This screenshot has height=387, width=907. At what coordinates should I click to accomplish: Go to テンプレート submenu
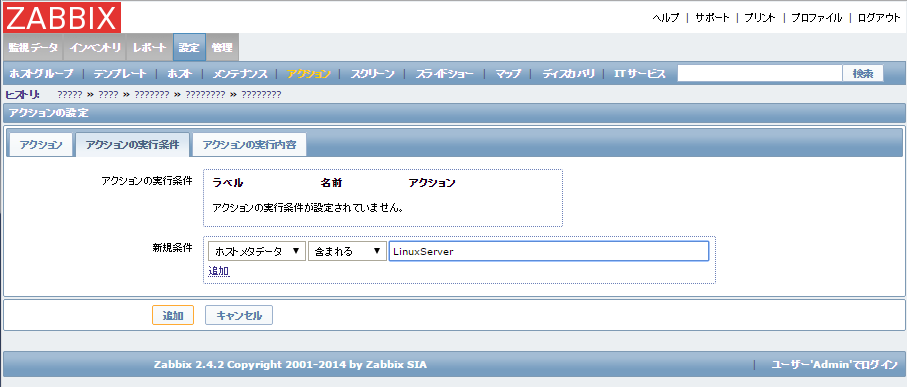pos(120,73)
